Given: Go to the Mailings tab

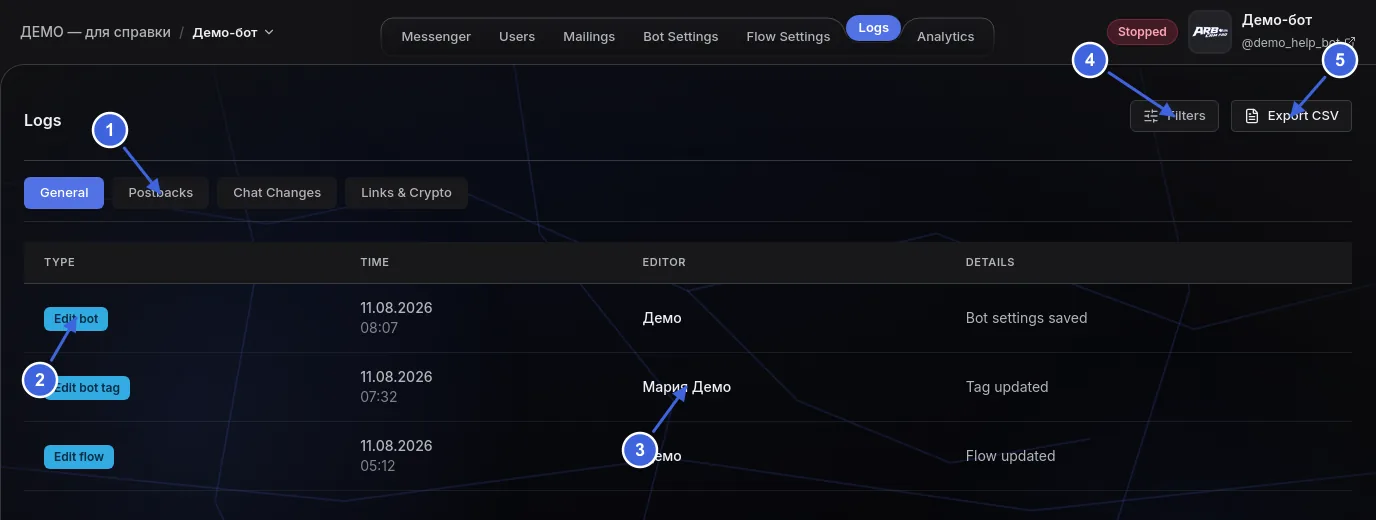Looking at the screenshot, I should coord(589,36).
